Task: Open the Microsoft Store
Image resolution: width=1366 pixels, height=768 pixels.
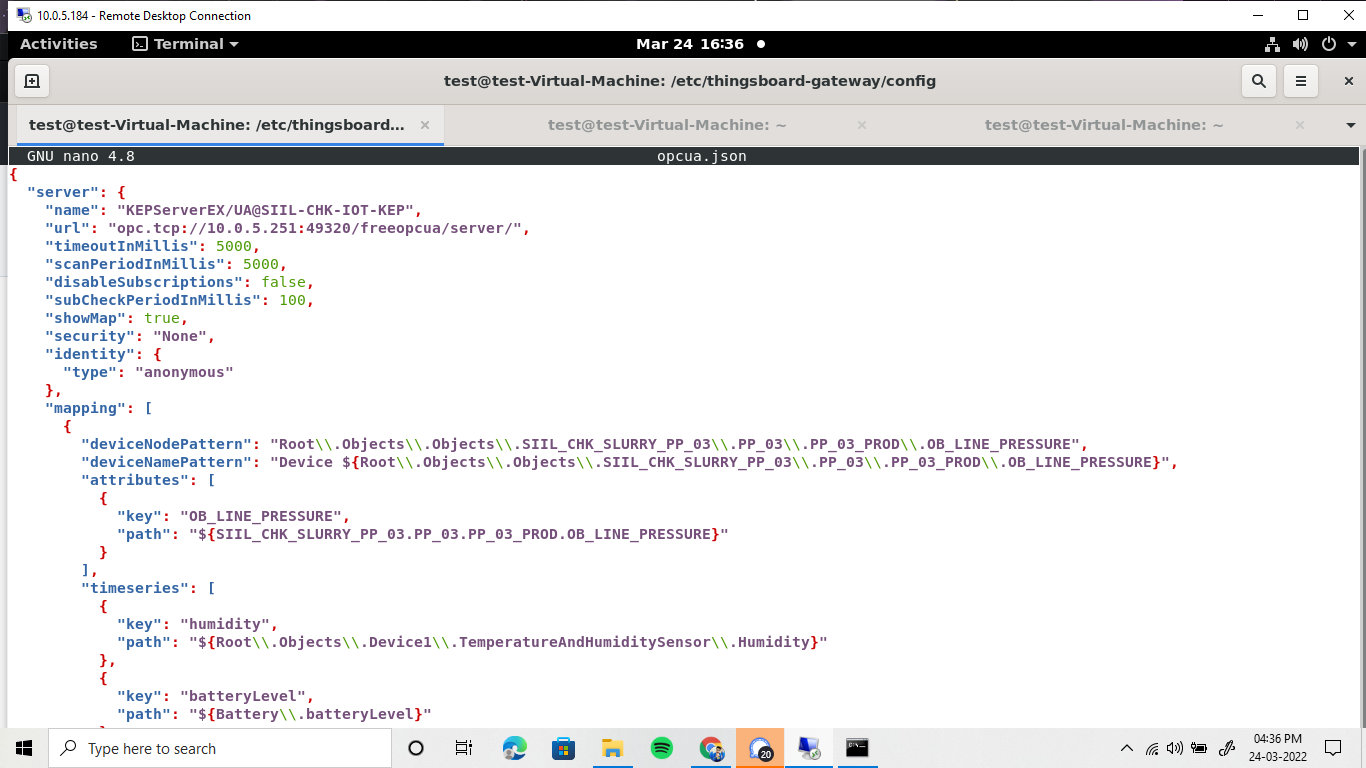Action: (x=563, y=748)
